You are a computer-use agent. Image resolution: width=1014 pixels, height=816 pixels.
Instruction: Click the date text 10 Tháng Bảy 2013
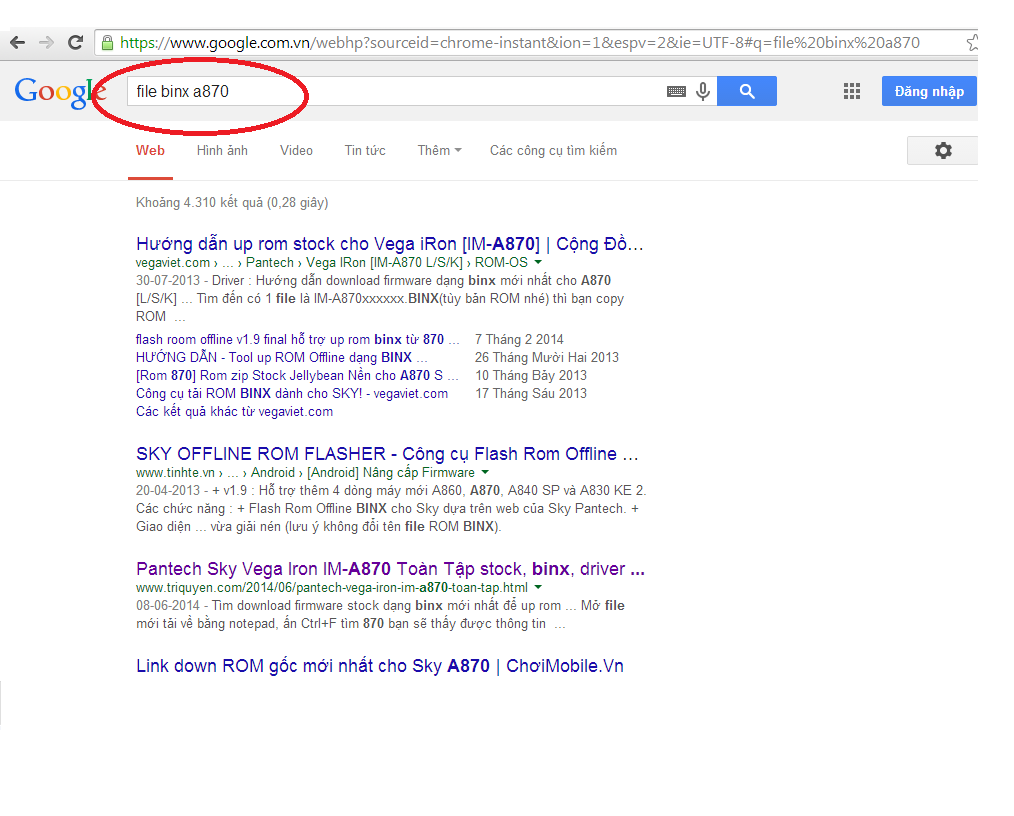click(531, 376)
